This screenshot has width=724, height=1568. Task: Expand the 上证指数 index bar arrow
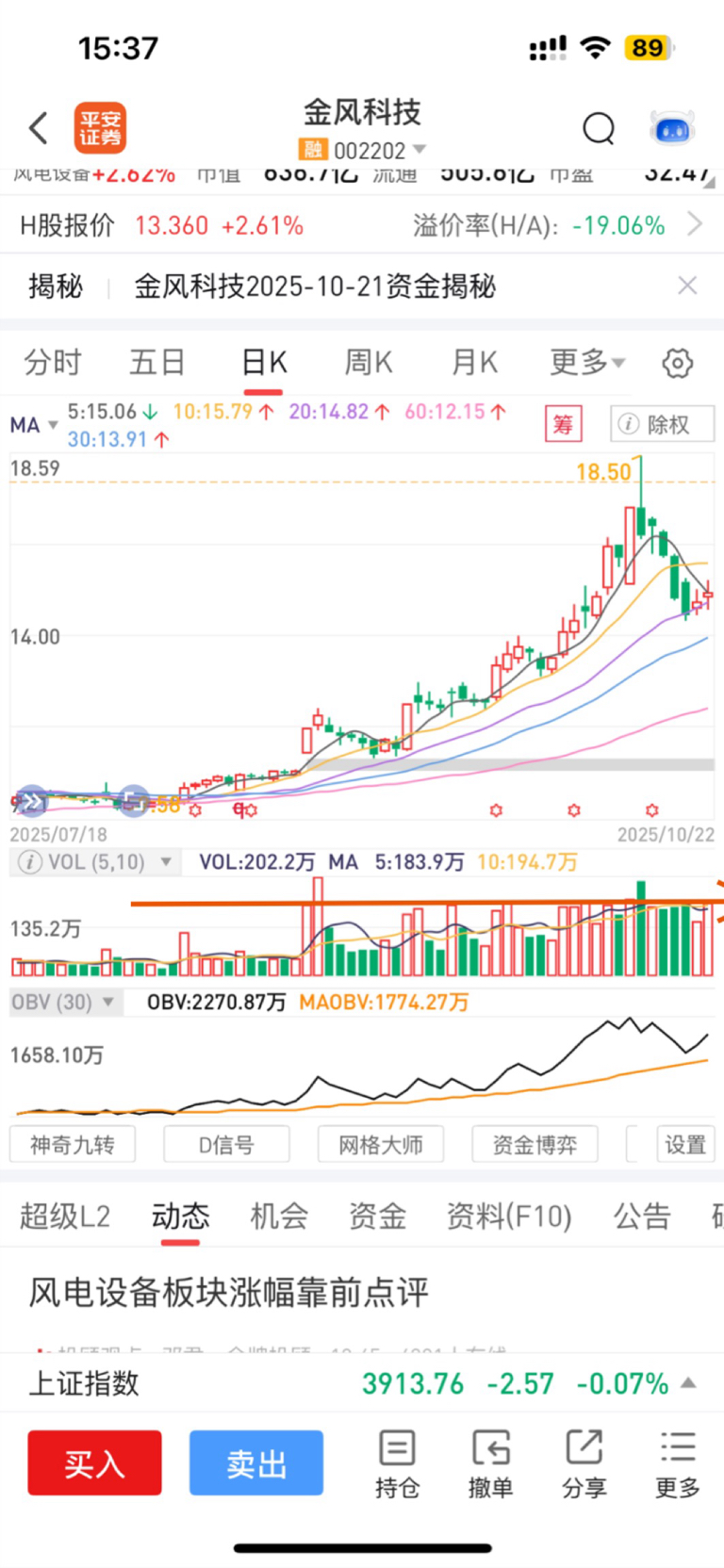(x=688, y=1383)
